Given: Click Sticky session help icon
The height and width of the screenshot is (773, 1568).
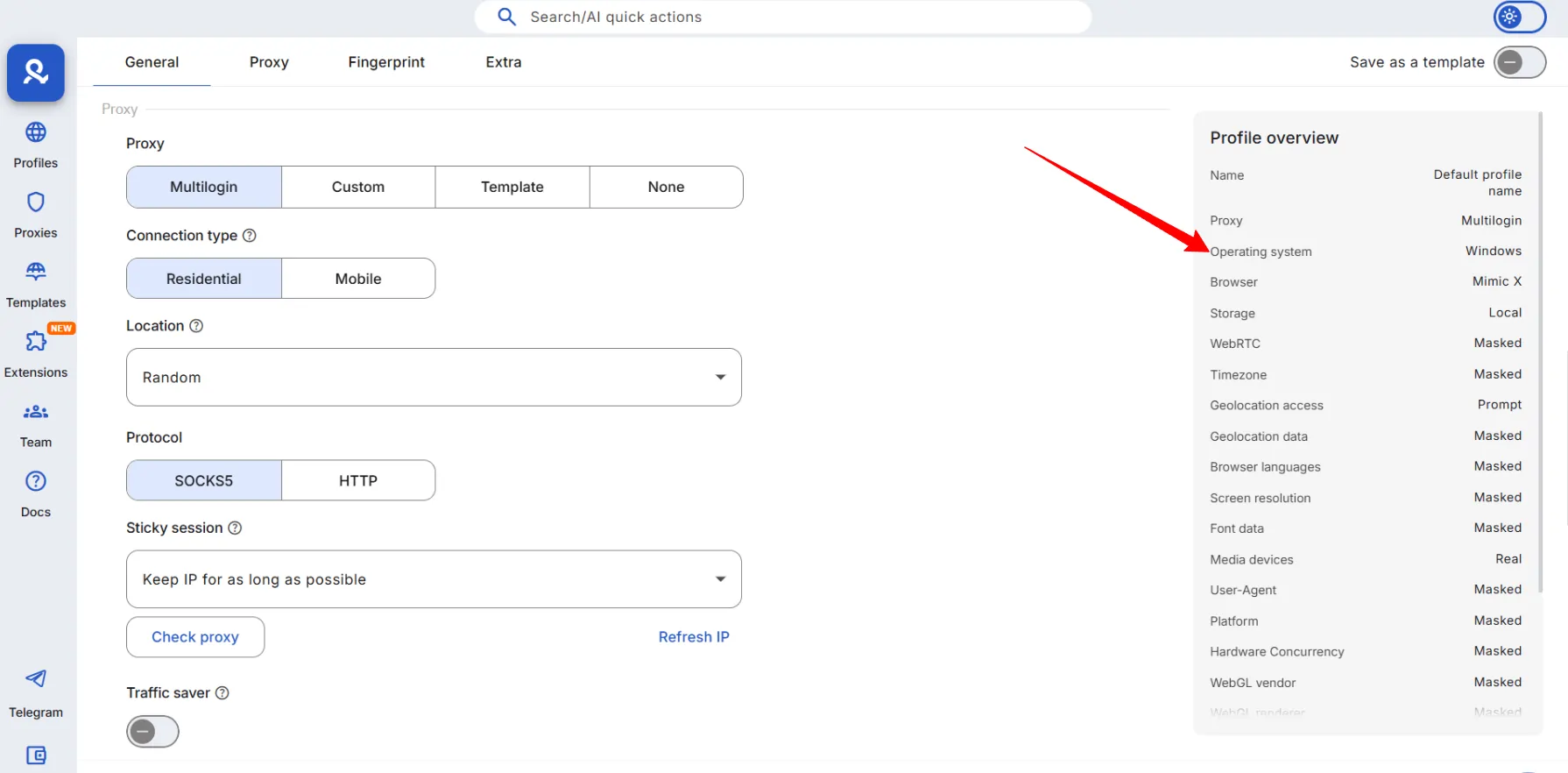Looking at the screenshot, I should tap(235, 528).
